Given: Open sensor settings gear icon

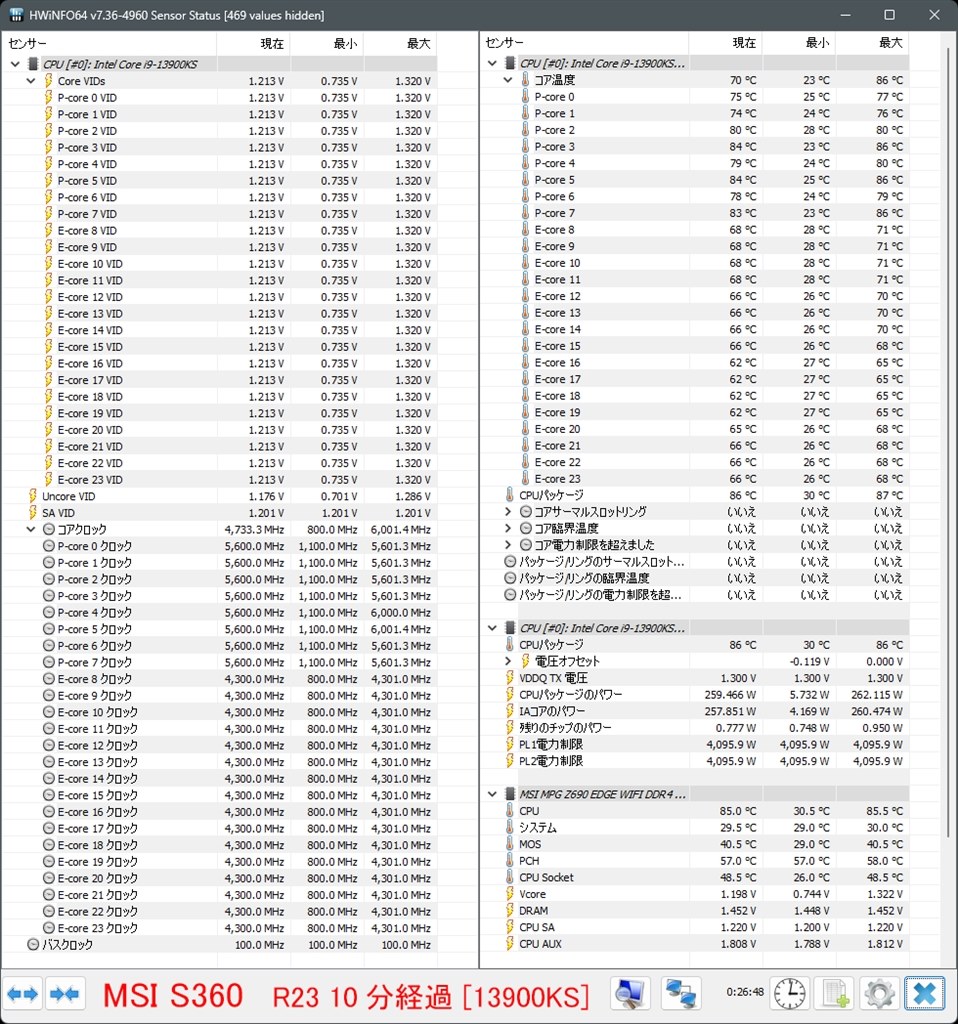Looking at the screenshot, I should pos(880,994).
